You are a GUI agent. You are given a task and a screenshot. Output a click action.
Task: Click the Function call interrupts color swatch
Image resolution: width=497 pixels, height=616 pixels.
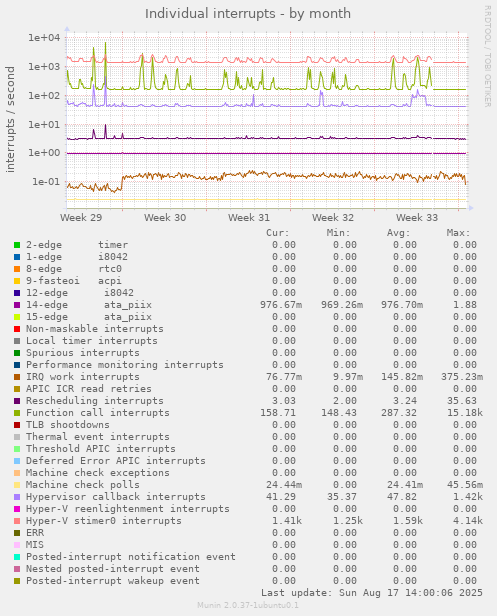17,413
